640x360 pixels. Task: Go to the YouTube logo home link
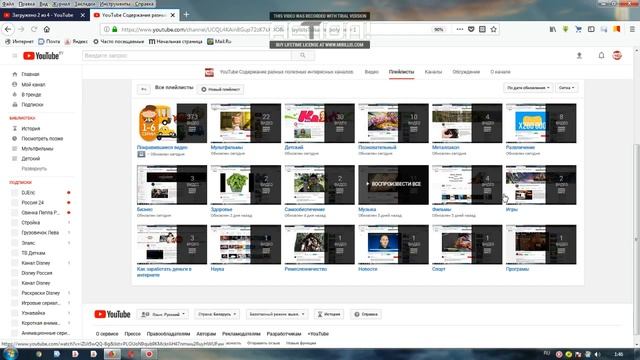[x=42, y=56]
